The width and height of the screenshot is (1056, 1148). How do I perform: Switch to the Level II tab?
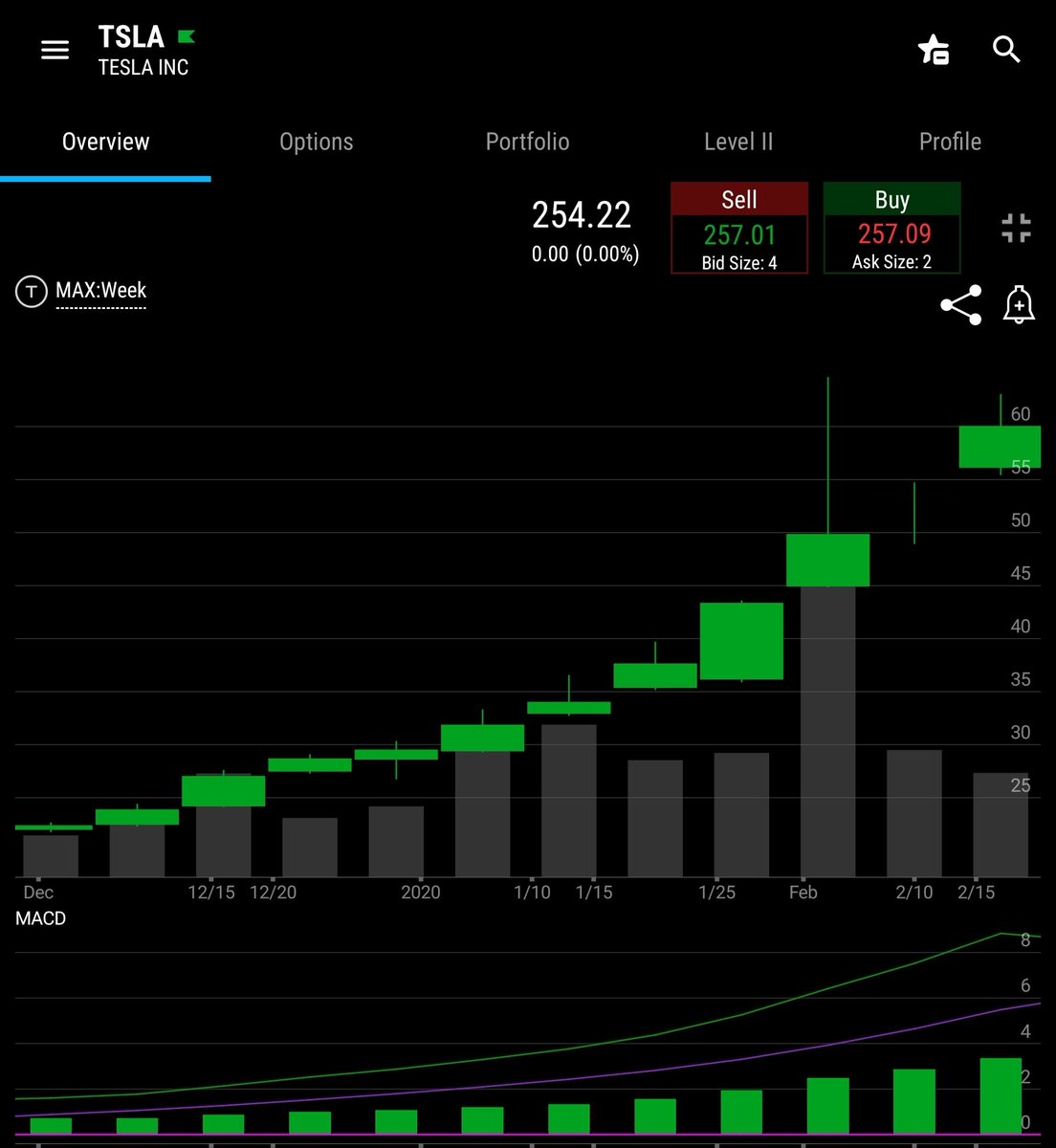(738, 142)
